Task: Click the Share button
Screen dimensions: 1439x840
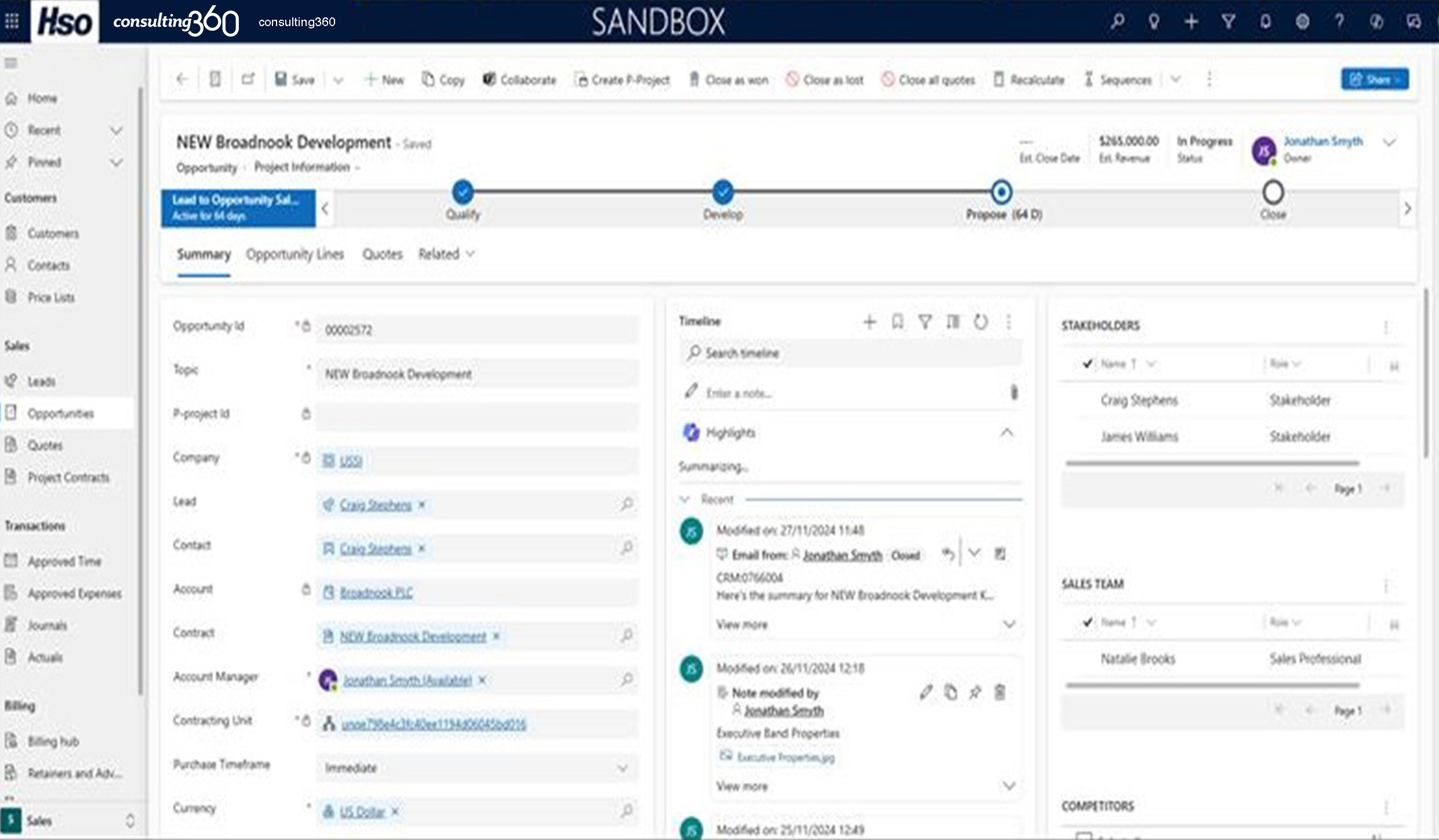Action: (1375, 79)
